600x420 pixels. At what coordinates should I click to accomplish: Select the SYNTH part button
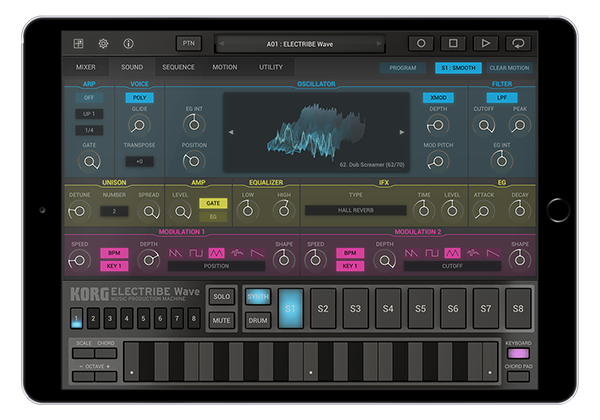pyautogui.click(x=258, y=296)
